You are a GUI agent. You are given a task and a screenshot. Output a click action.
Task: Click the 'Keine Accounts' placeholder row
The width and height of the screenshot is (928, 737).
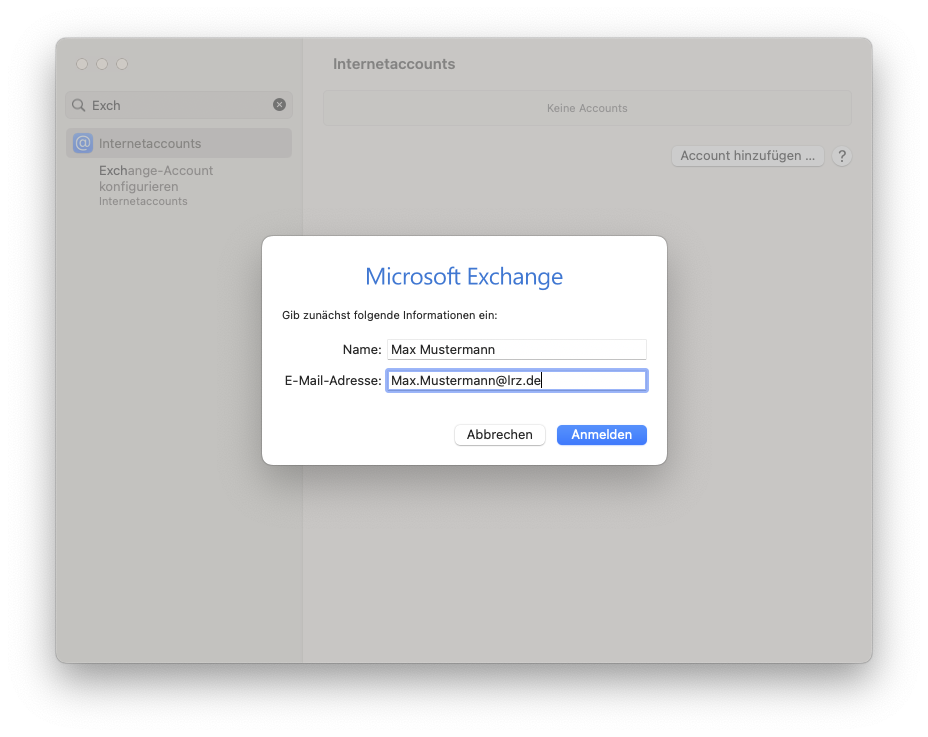tap(587, 108)
